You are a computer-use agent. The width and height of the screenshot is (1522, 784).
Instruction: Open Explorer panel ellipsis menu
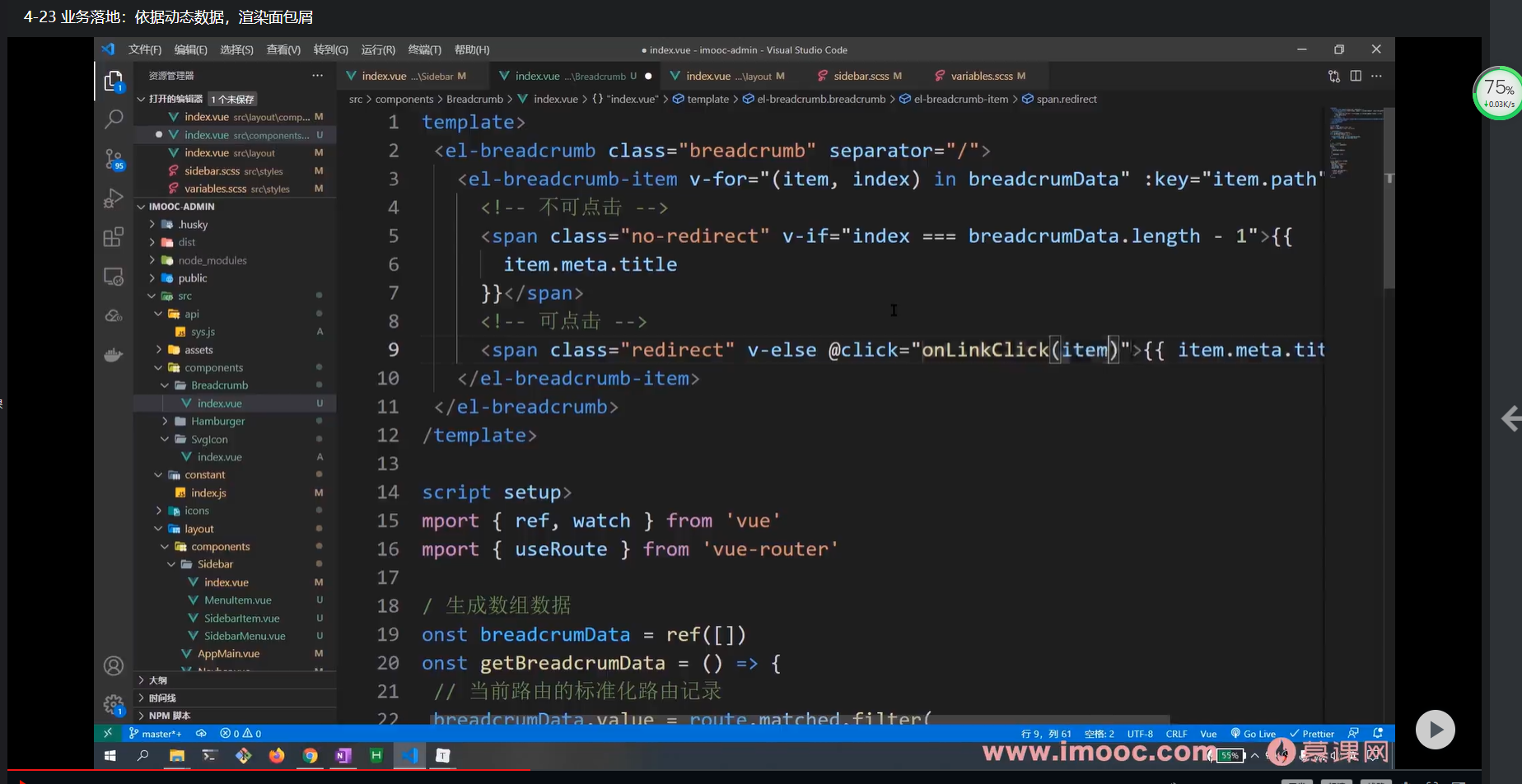tap(317, 75)
